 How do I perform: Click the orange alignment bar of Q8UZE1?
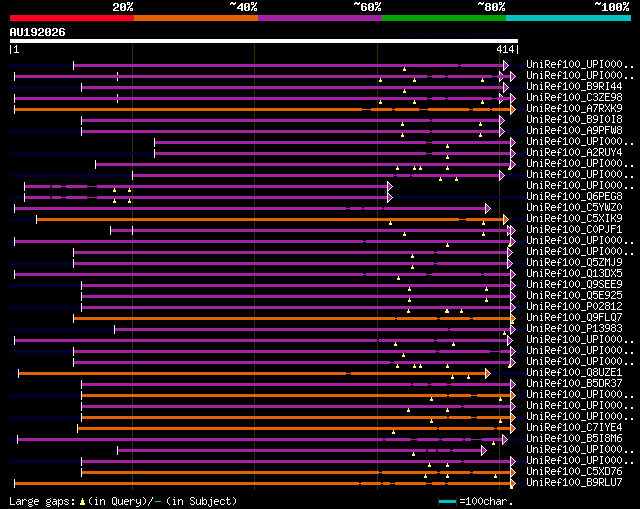(252, 373)
